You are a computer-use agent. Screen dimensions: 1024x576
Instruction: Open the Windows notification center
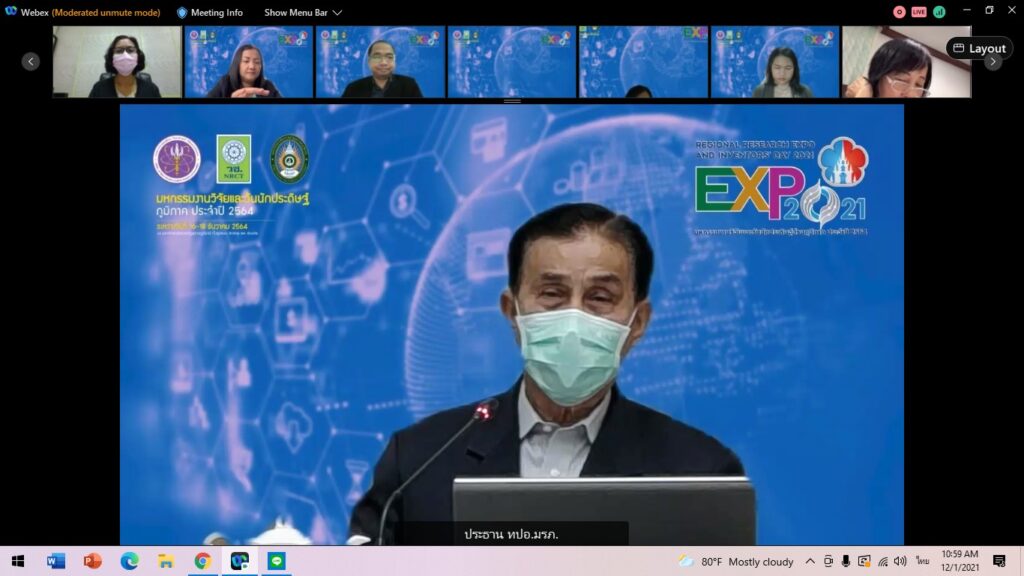[999, 561]
